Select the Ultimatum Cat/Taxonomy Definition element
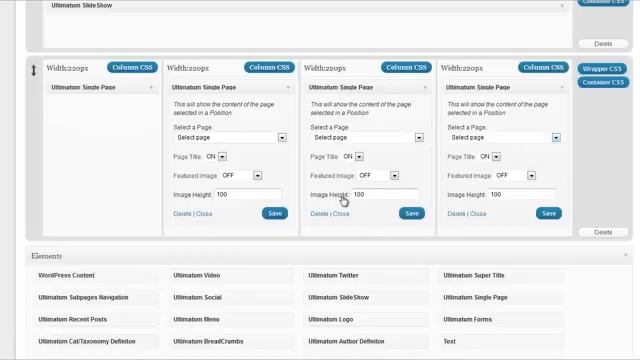640x360 pixels. click(96, 342)
